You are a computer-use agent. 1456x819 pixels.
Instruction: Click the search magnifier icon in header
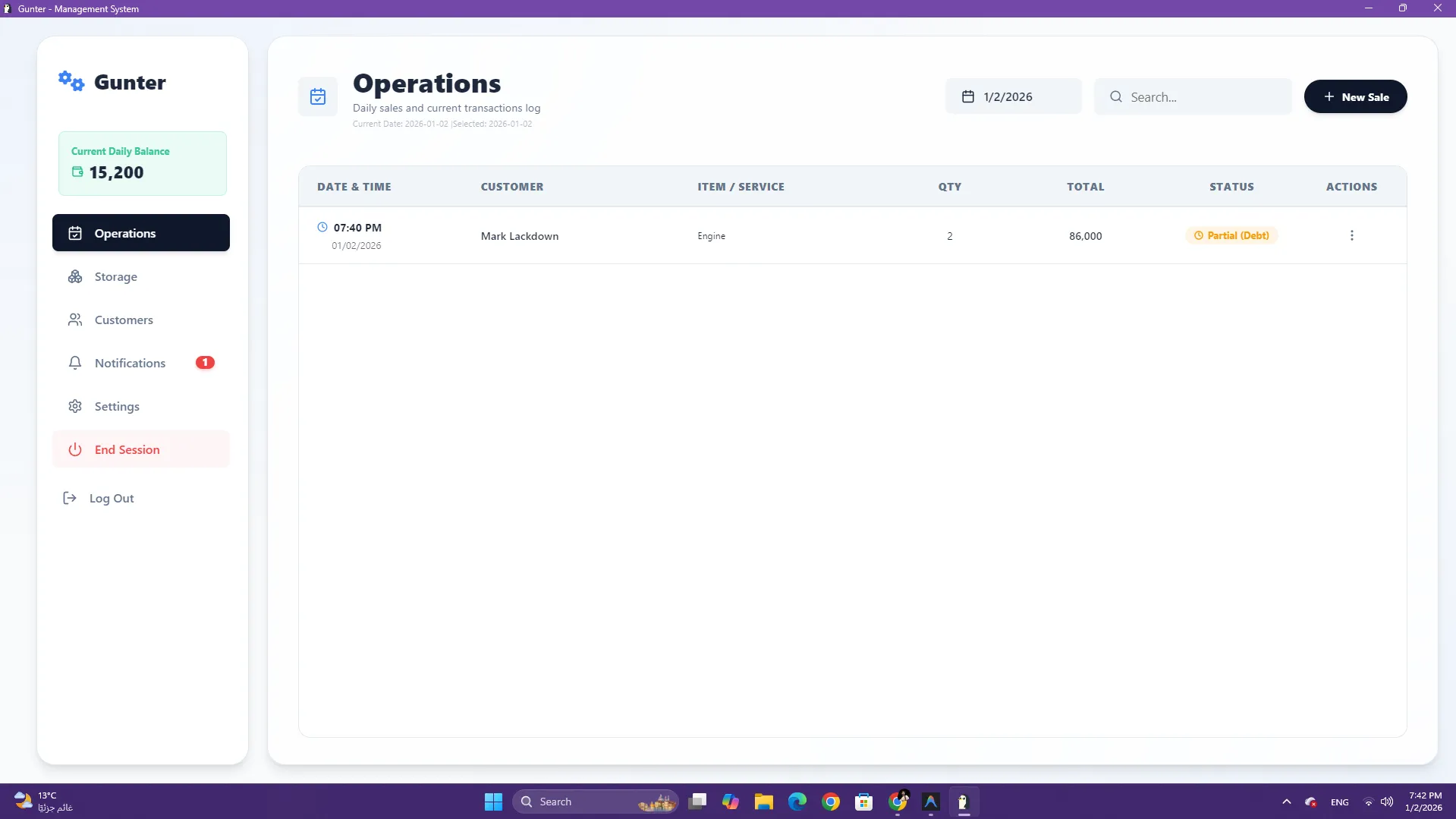[1116, 96]
